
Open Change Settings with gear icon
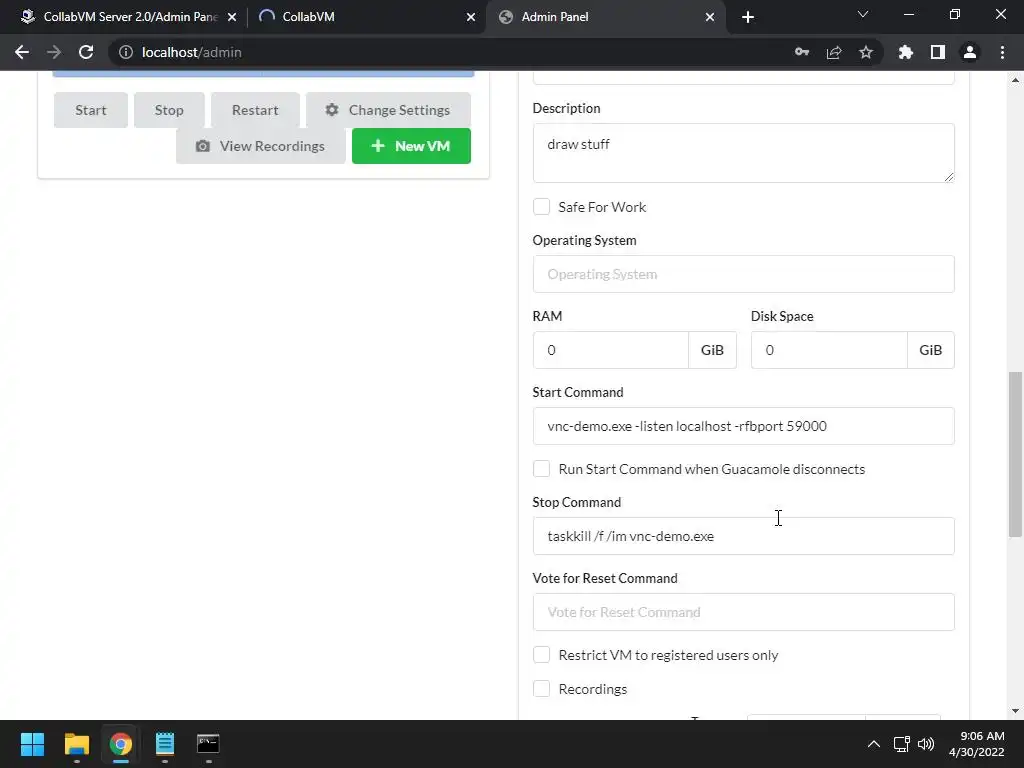[x=388, y=110]
